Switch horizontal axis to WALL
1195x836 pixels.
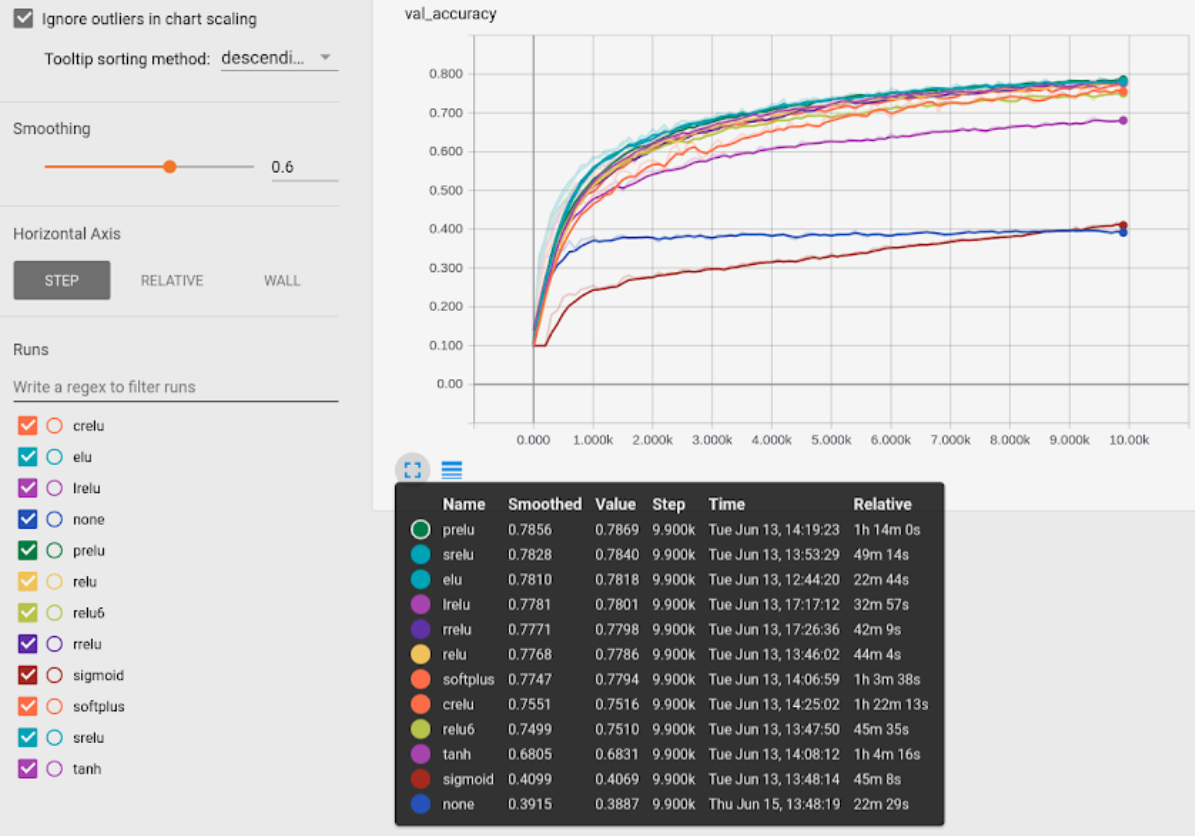[x=282, y=280]
